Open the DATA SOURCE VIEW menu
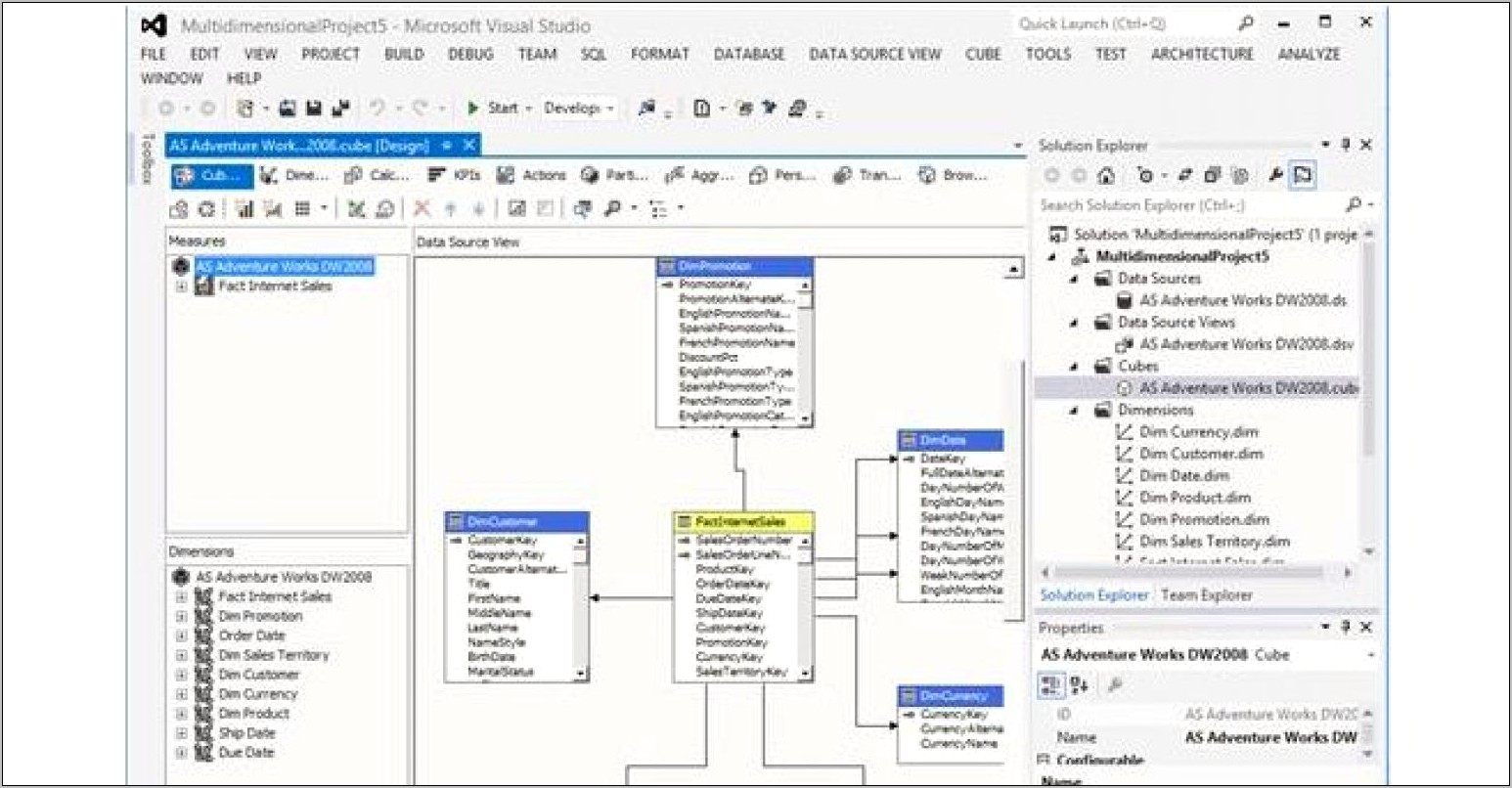The image size is (1512, 788). coord(875,55)
